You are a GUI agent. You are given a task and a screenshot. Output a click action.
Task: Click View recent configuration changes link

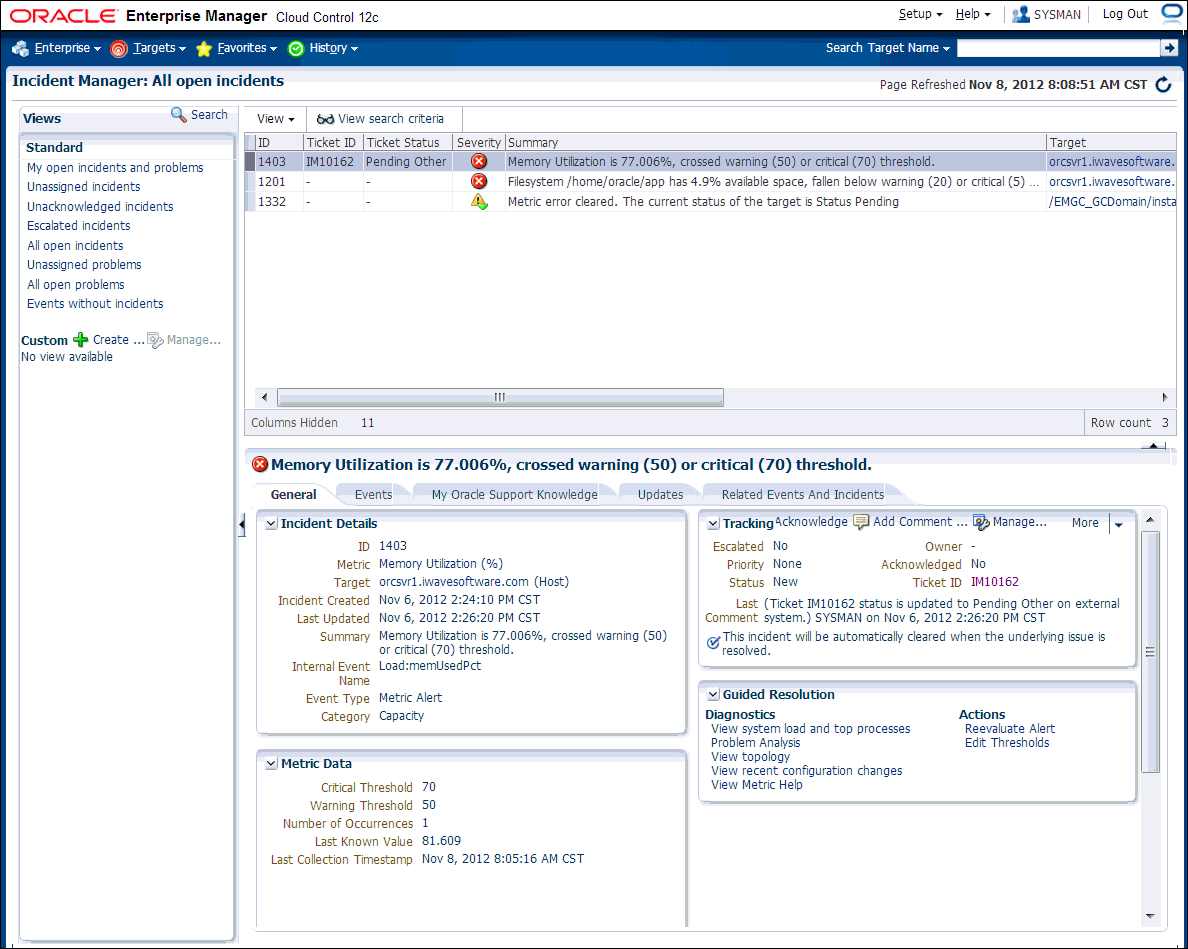[x=807, y=771]
